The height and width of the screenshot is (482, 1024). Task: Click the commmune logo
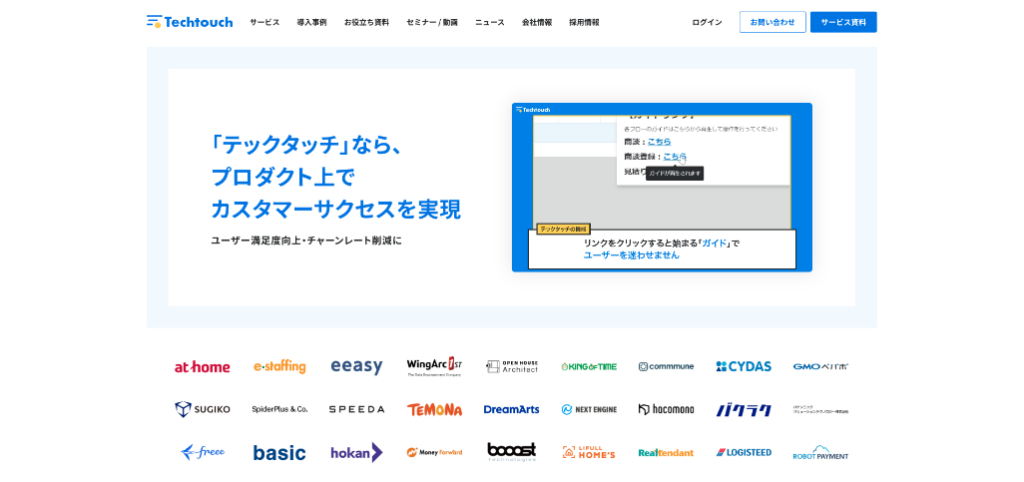click(666, 366)
